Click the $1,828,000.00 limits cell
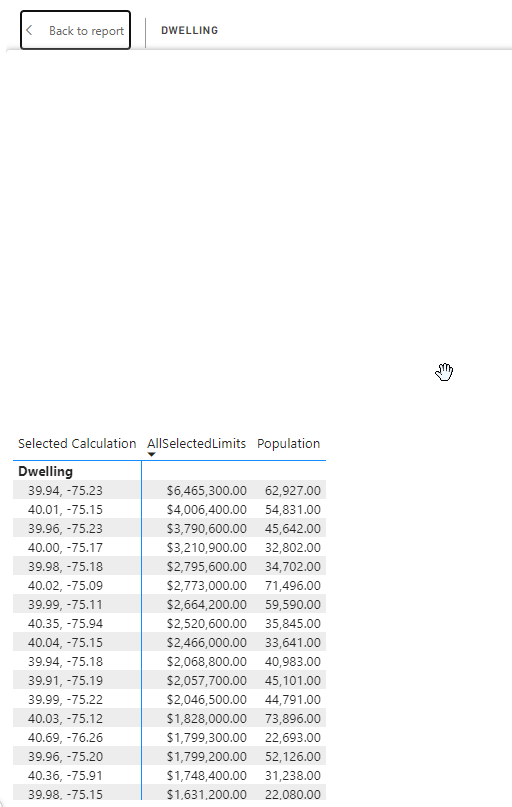This screenshot has width=512, height=807. [206, 719]
